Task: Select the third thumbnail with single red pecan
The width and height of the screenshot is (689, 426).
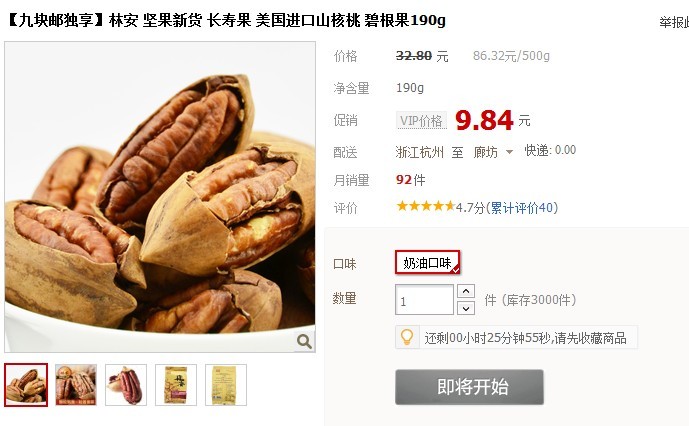Action: pyautogui.click(x=126, y=385)
